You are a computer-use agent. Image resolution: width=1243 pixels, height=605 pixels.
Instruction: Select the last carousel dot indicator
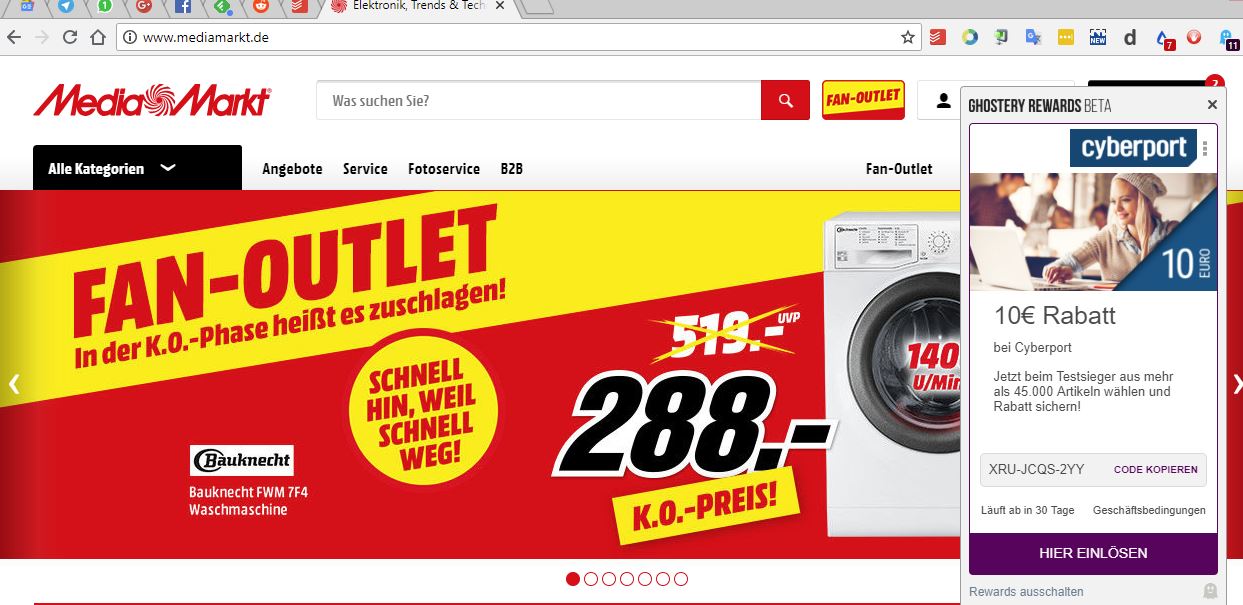[x=681, y=579]
